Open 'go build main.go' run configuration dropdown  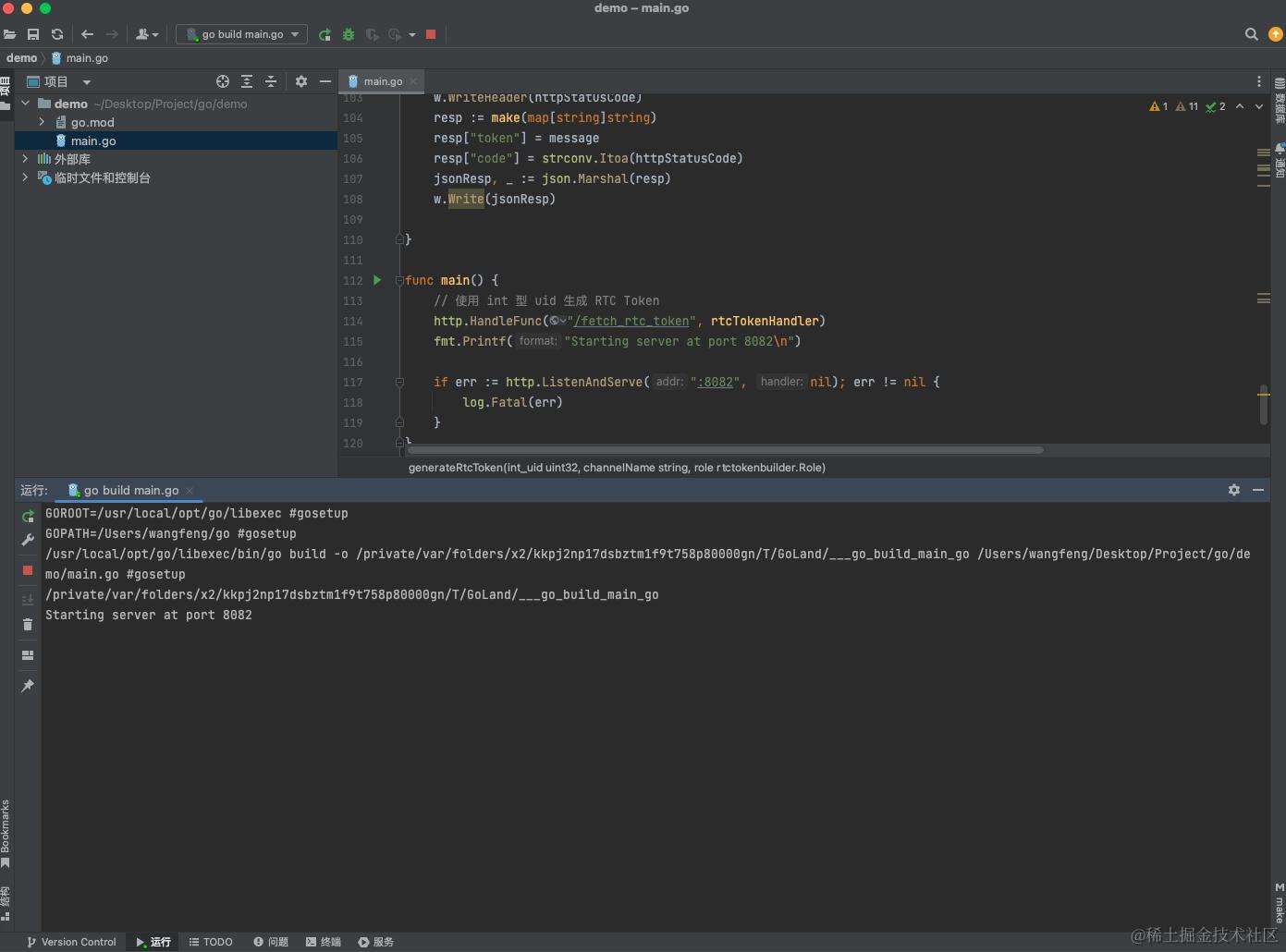pos(242,34)
